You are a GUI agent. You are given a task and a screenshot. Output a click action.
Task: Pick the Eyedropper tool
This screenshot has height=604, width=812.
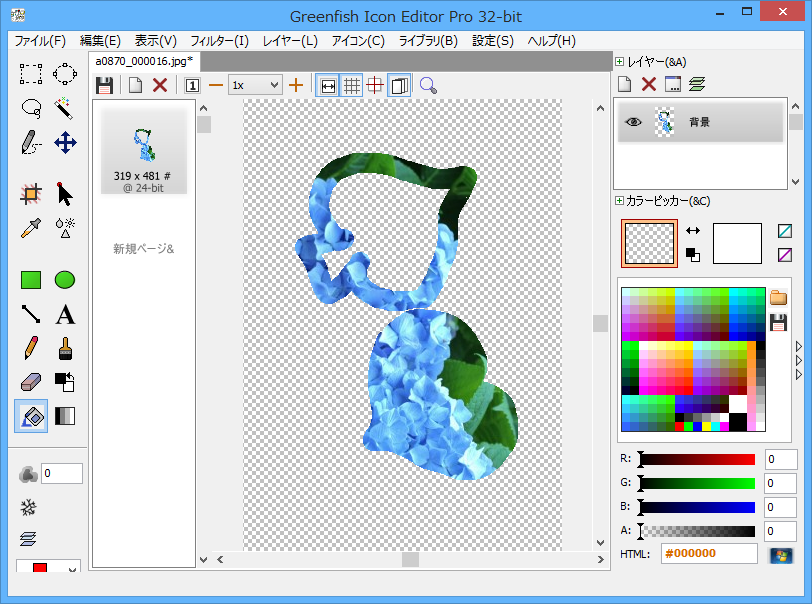click(x=31, y=227)
